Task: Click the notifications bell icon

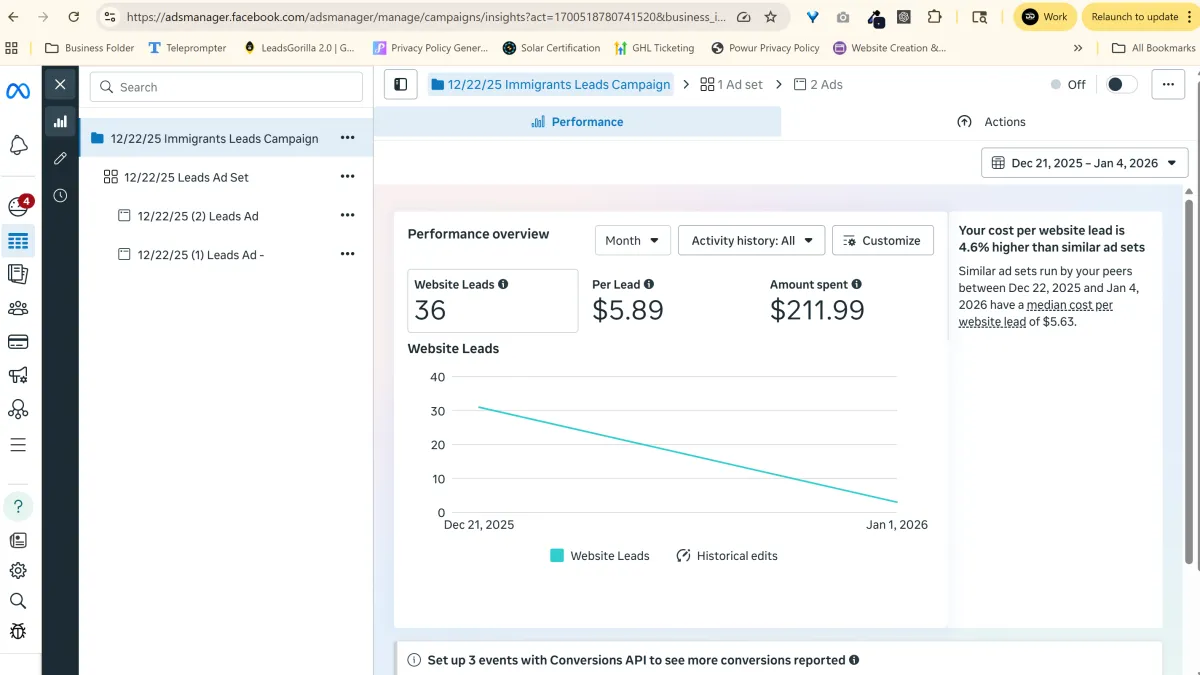Action: [x=18, y=146]
